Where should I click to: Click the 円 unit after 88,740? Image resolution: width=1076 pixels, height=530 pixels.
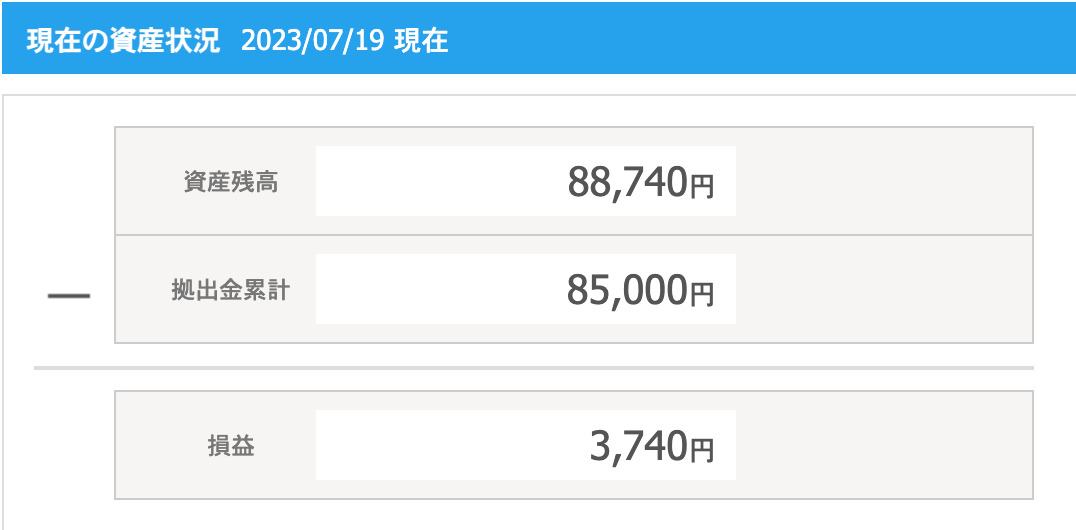[702, 187]
